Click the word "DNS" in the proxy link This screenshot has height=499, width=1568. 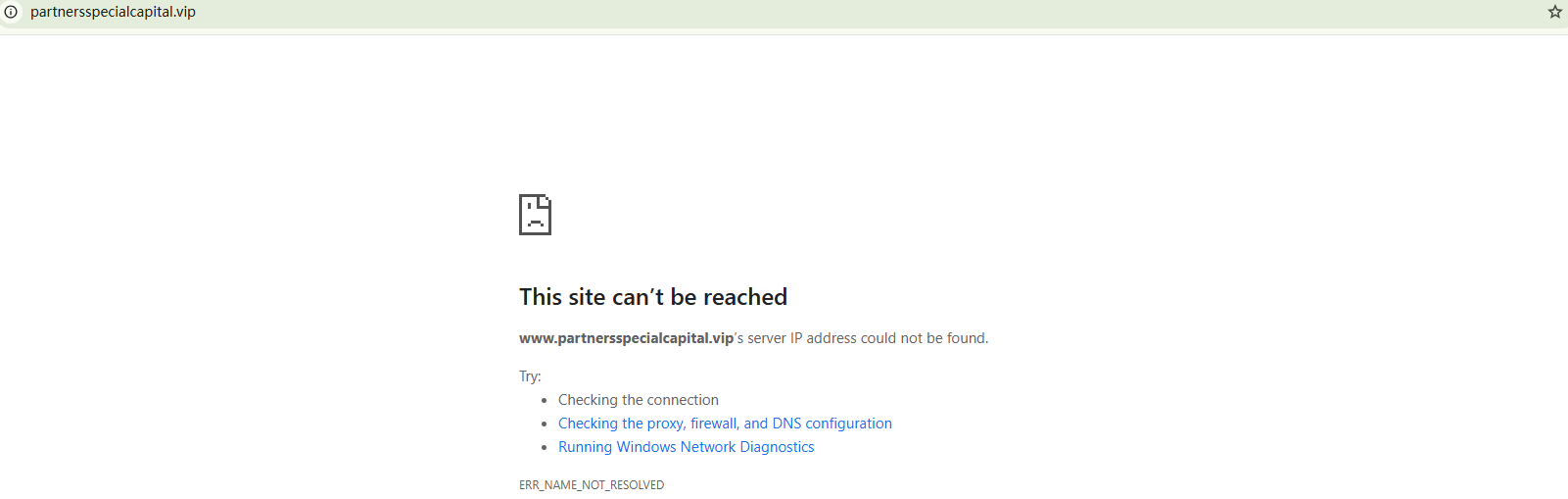(786, 424)
